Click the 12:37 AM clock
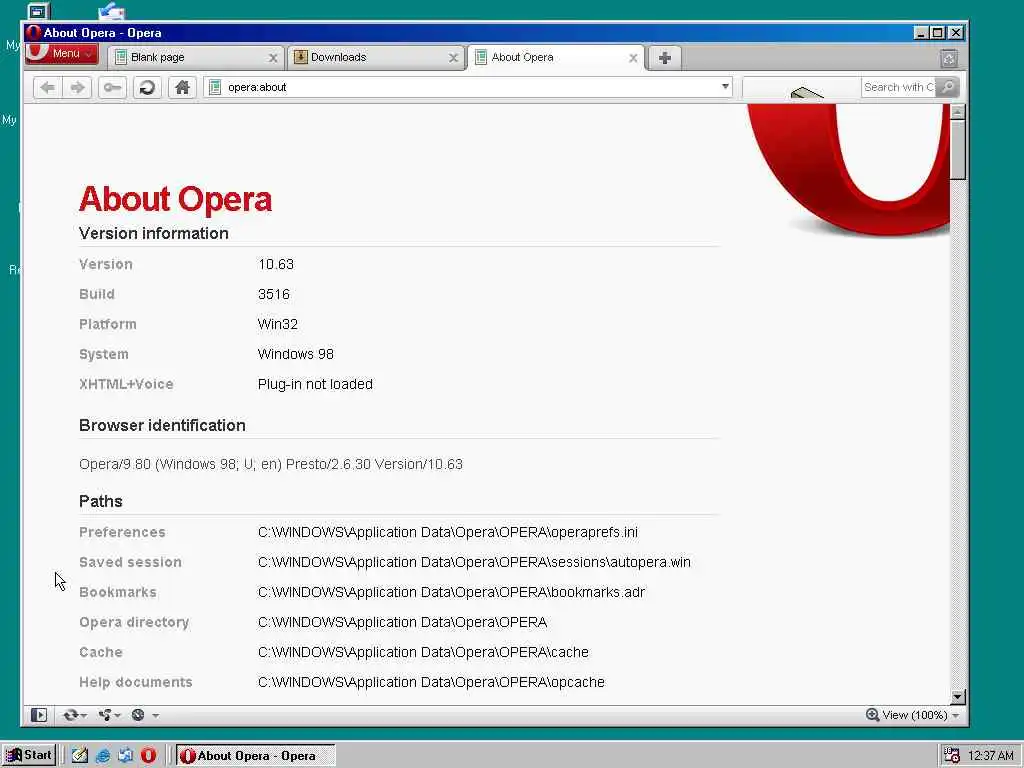The width and height of the screenshot is (1024, 768). point(991,756)
